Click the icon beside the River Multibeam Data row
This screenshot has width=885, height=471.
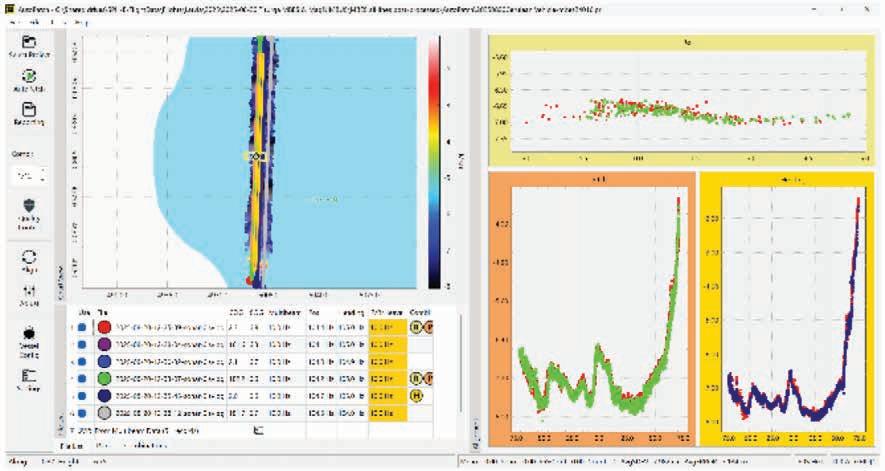pos(259,430)
